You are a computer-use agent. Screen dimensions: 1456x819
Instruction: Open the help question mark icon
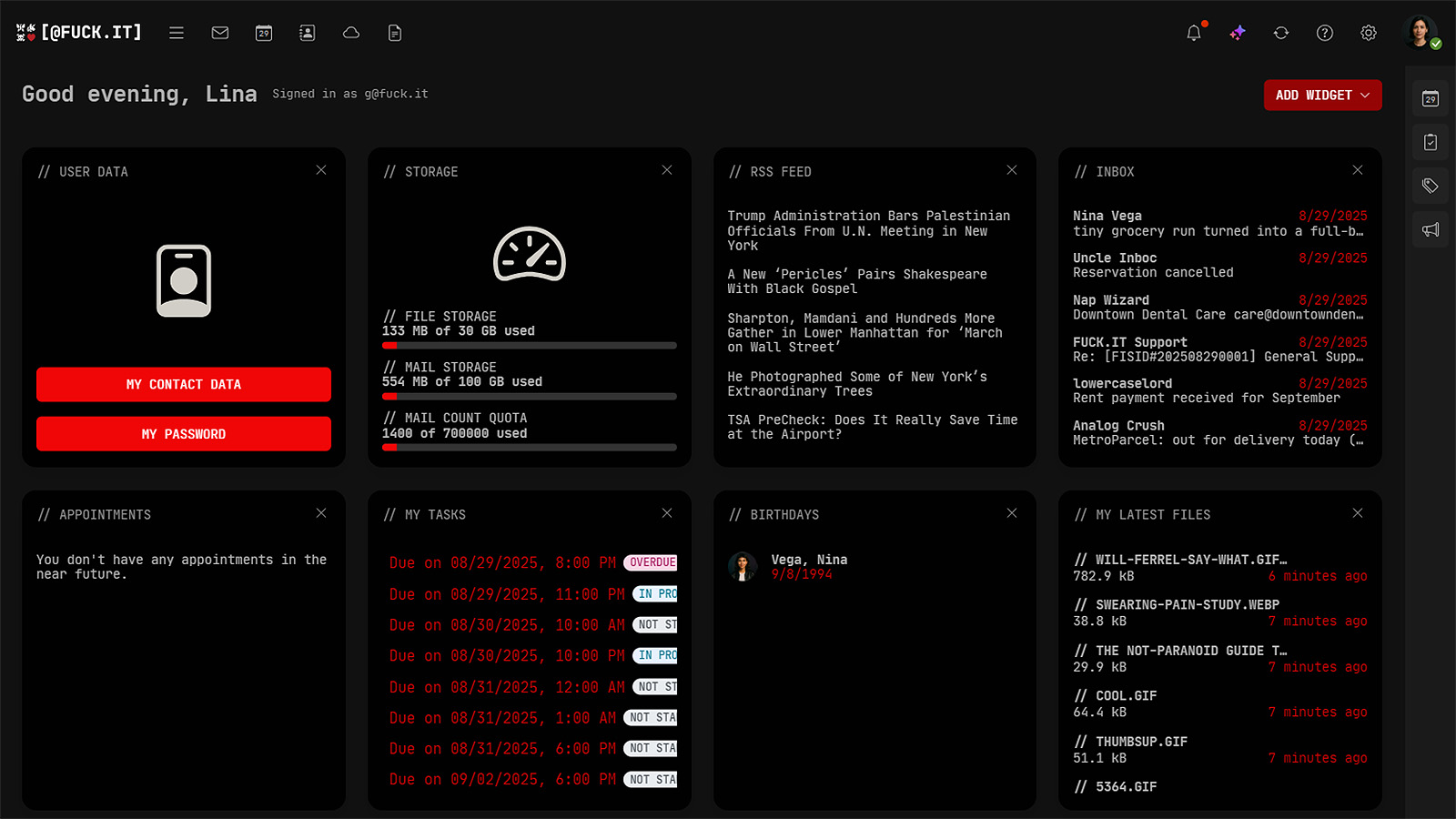(1325, 33)
